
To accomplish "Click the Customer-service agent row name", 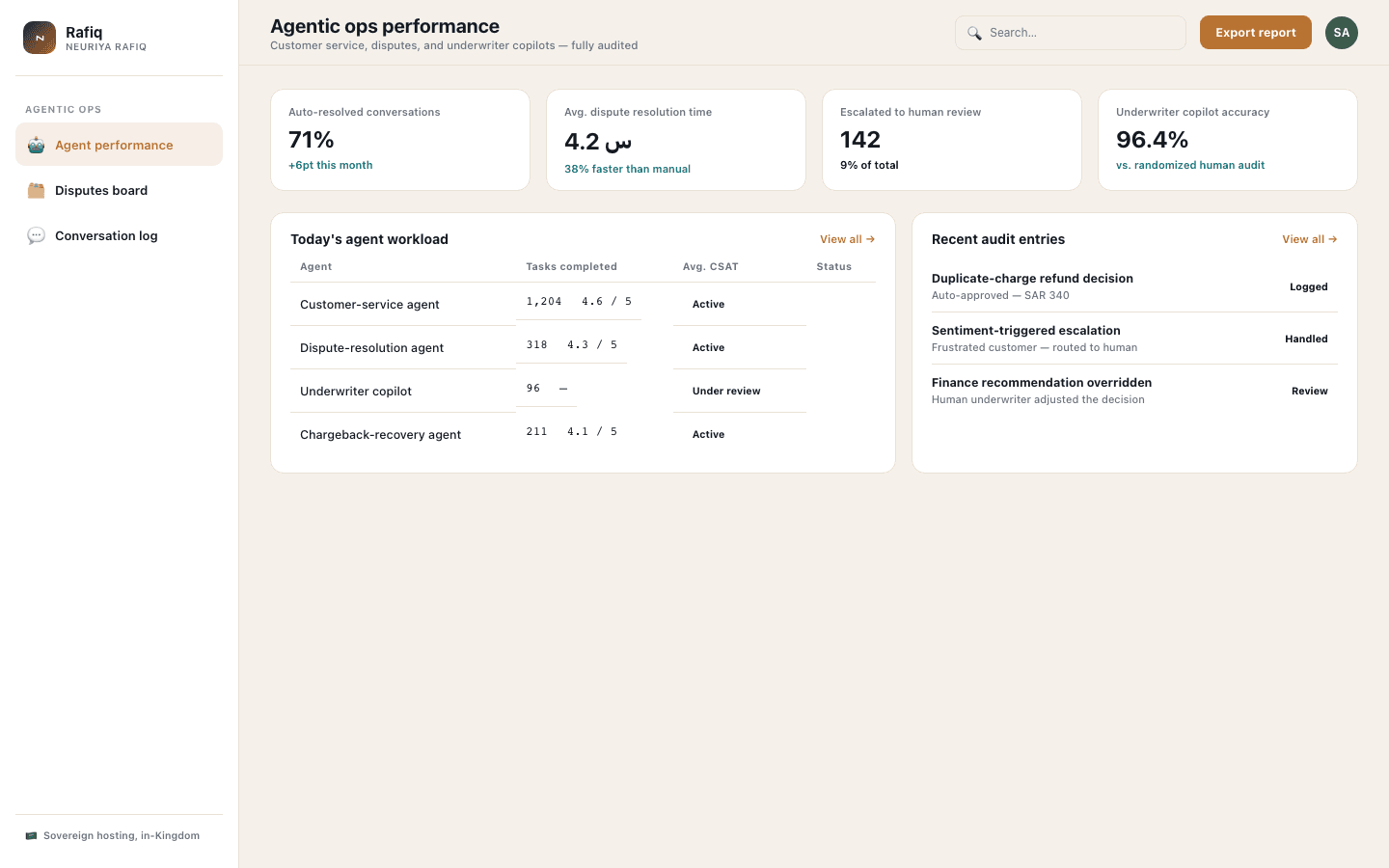I will click(x=369, y=305).
